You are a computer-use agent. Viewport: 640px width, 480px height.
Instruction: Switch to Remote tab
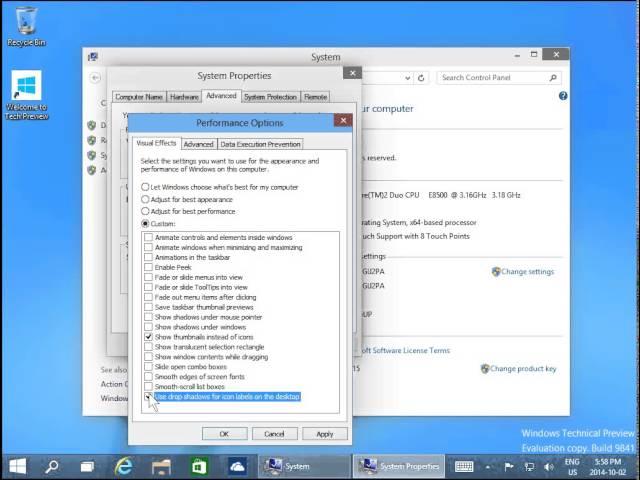pos(316,97)
